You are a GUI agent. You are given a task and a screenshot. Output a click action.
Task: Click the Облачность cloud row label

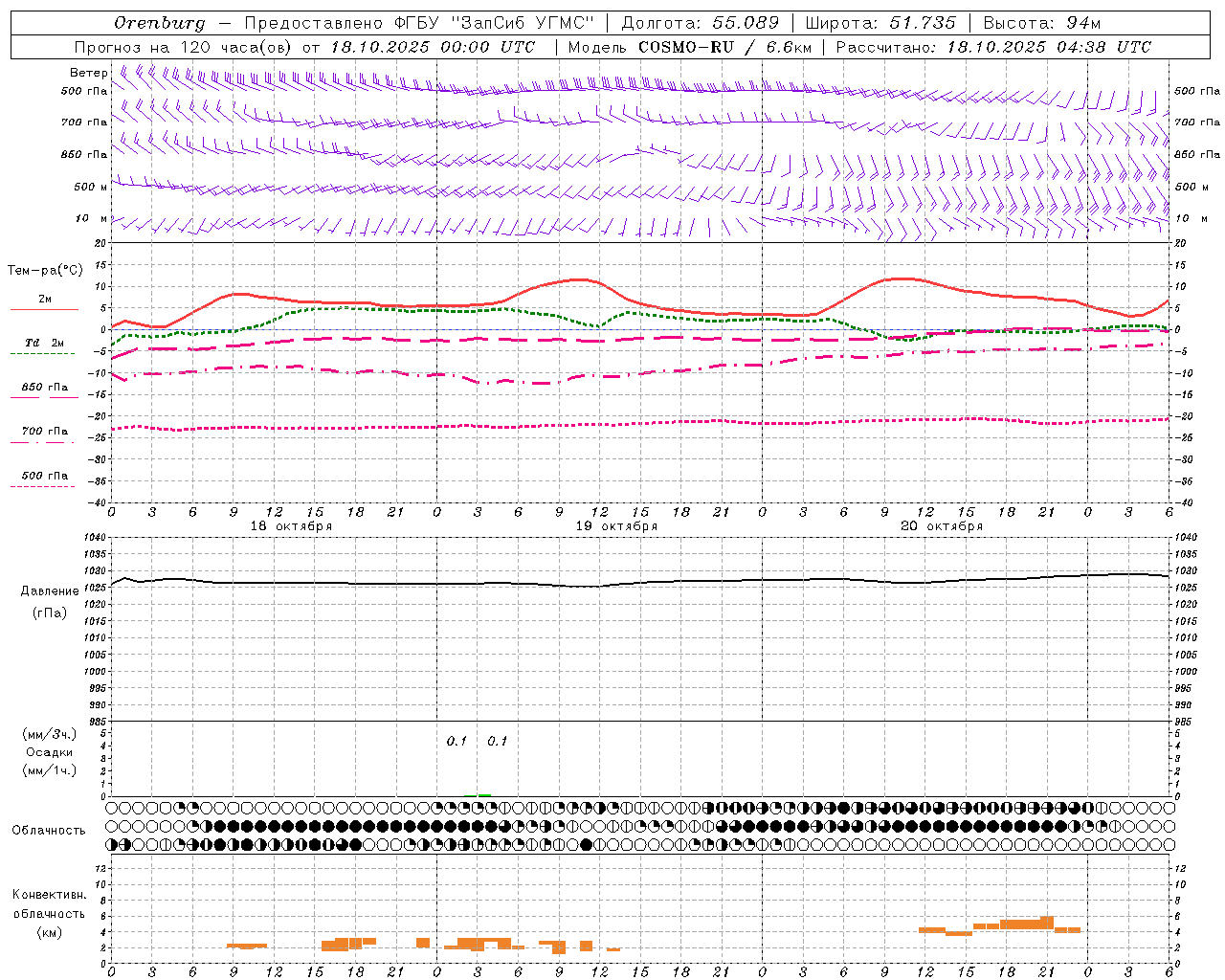coord(49,831)
